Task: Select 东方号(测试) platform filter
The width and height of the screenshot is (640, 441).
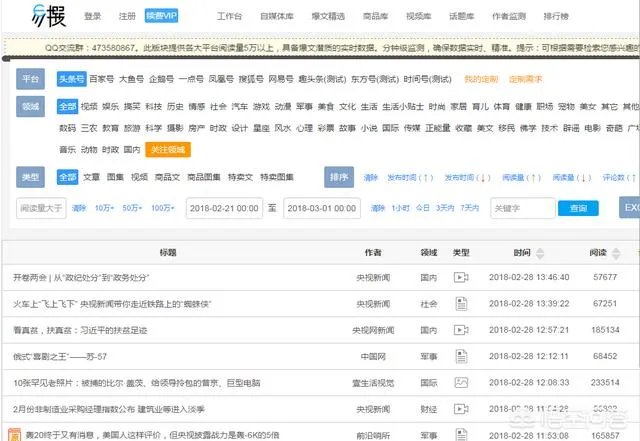Action: (x=375, y=79)
